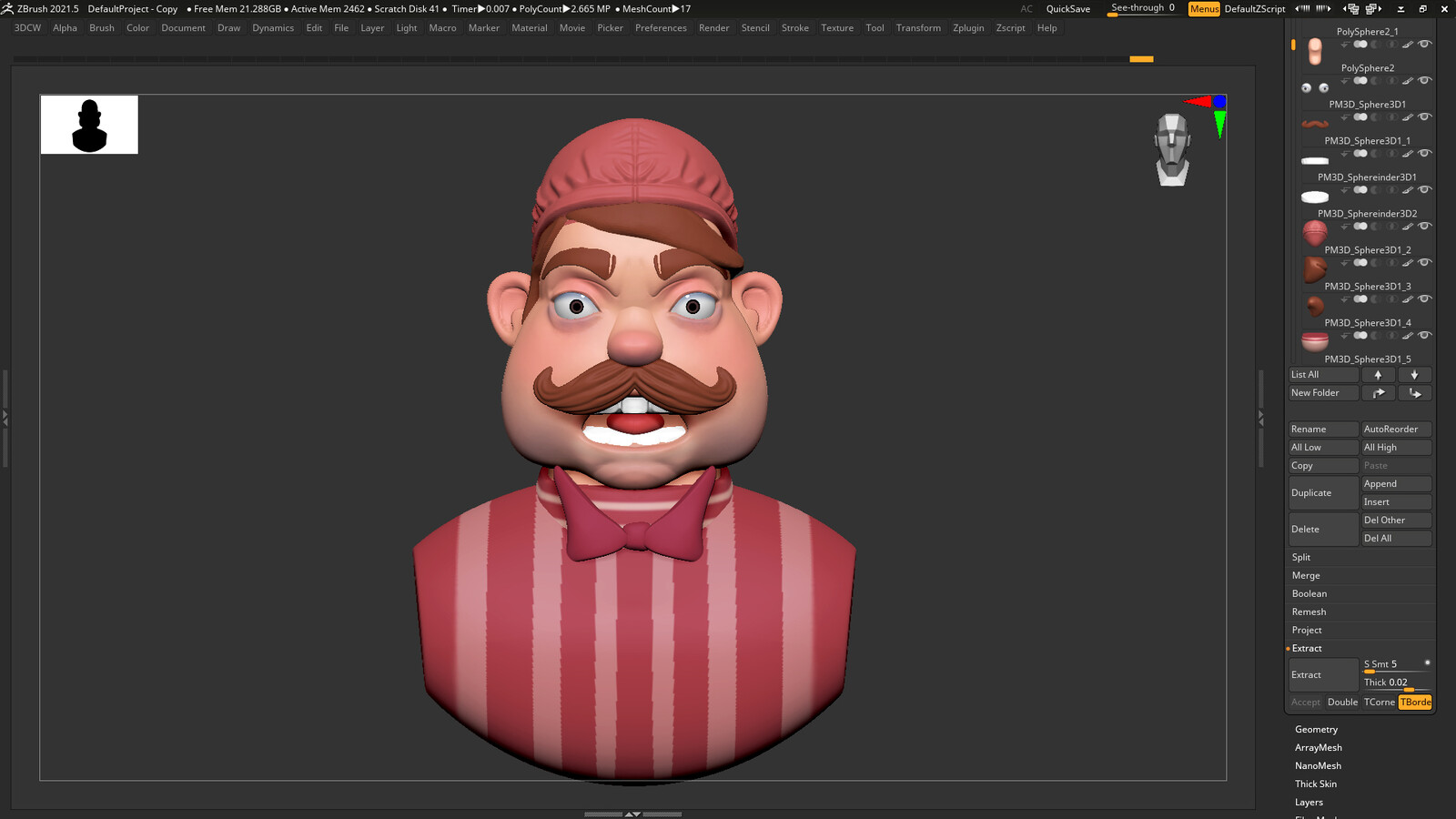Click the New Folder button
This screenshot has width=1456, height=819.
pos(1323,393)
